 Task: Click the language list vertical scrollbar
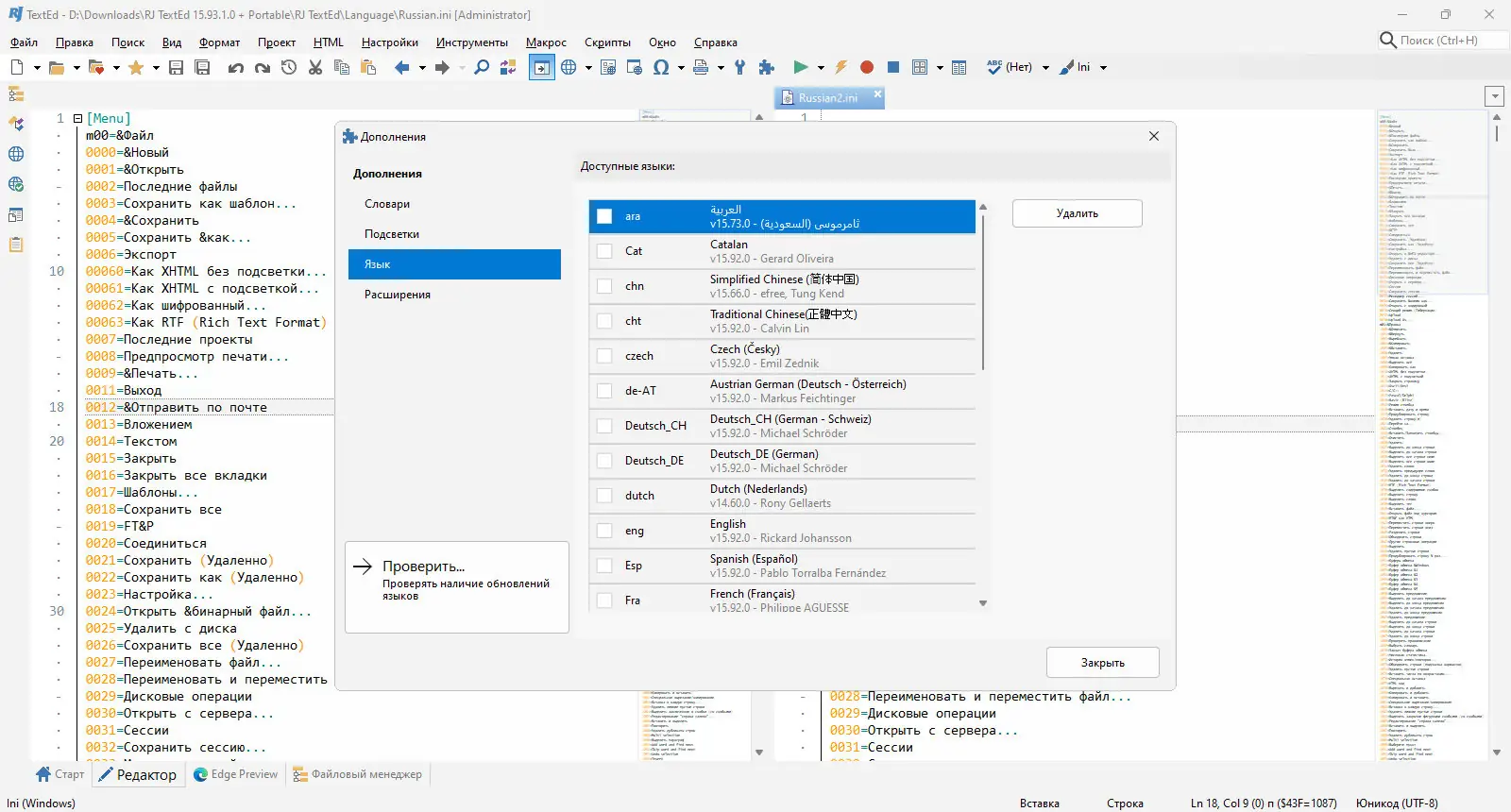[983, 293]
